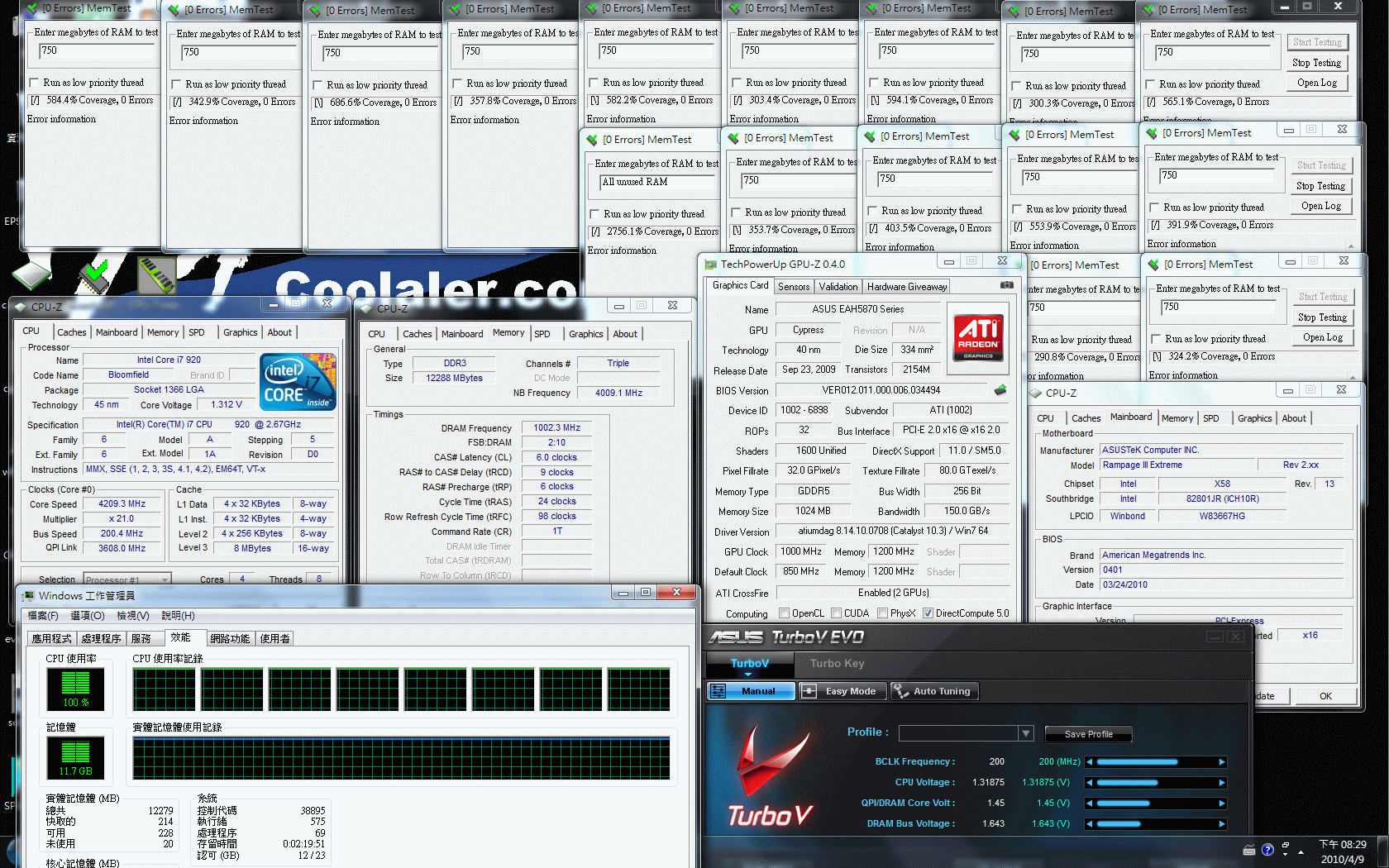The height and width of the screenshot is (868, 1389).
Task: Click OK in the mainboard CPU-Z window
Action: [1325, 696]
